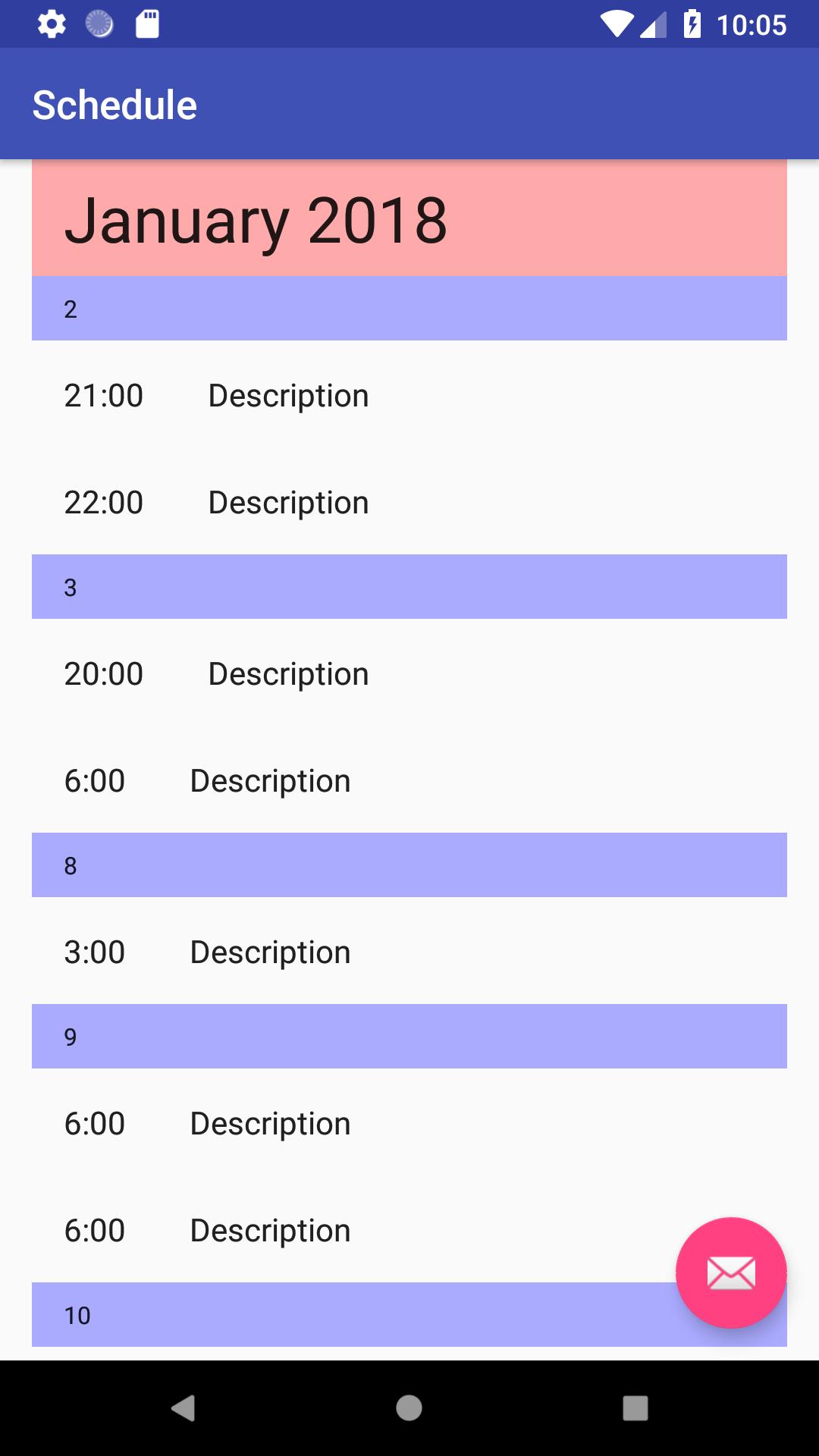Screen dimensions: 819x1456
Task: Tap the day 9 header row
Action: [x=409, y=1037]
